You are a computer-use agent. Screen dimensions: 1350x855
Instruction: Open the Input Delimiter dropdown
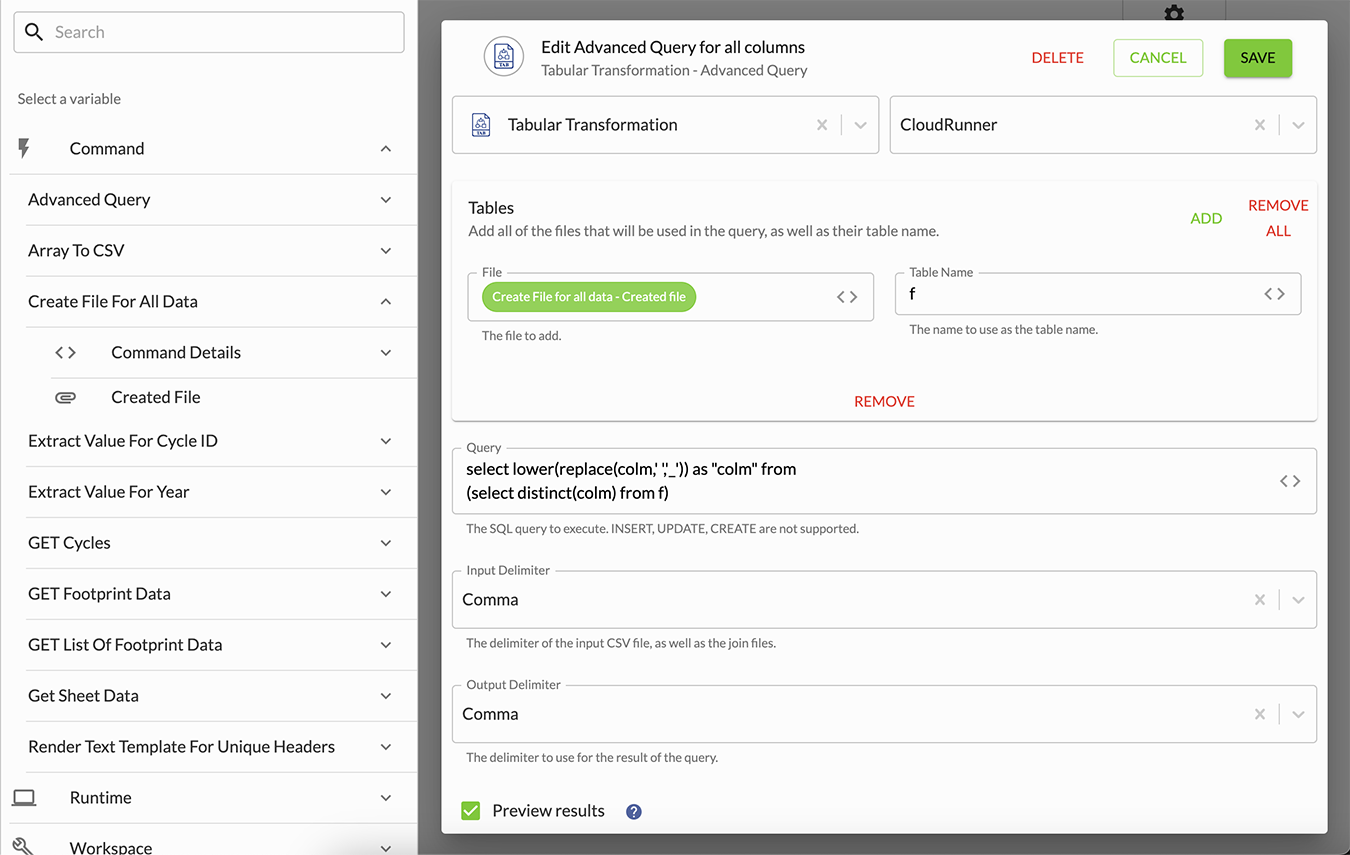point(1298,600)
